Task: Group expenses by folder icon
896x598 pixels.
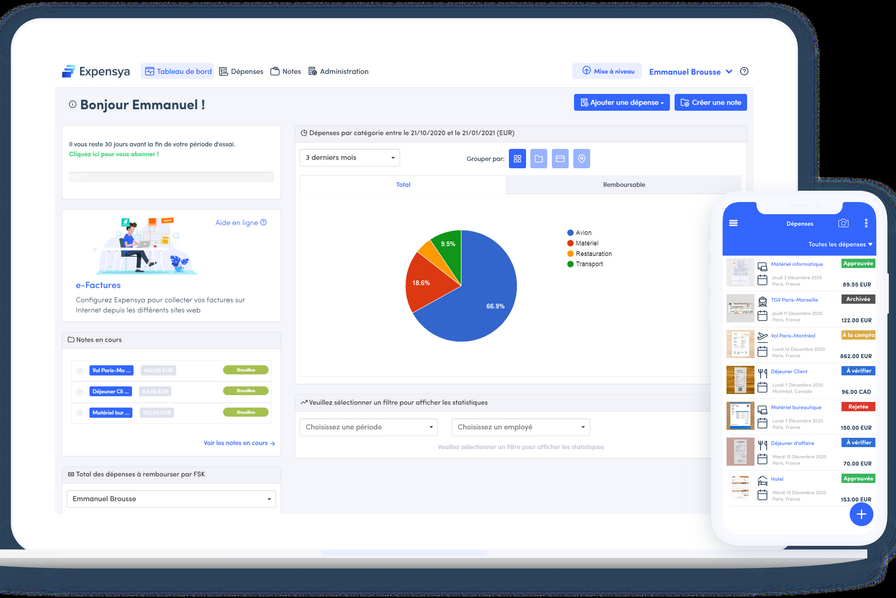Action: tap(539, 158)
